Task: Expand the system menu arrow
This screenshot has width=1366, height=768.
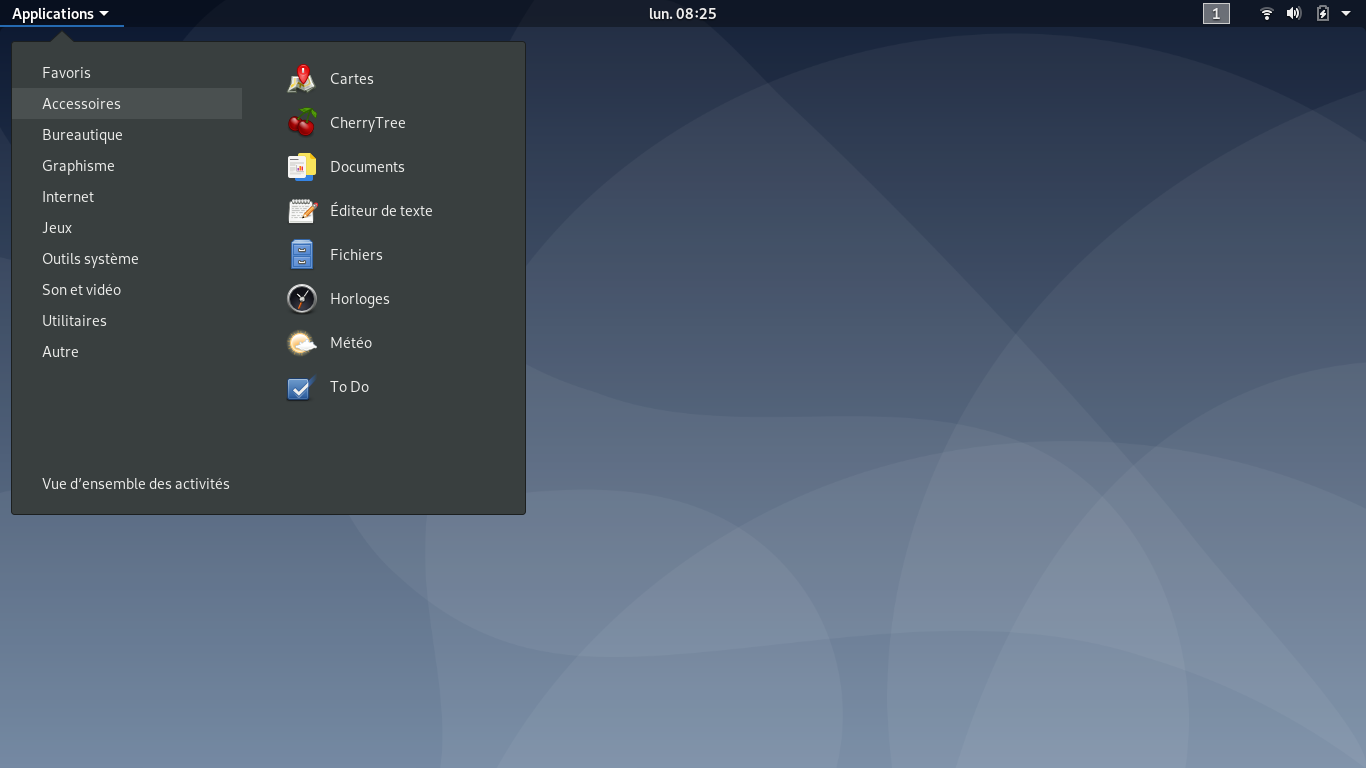Action: (1346, 13)
